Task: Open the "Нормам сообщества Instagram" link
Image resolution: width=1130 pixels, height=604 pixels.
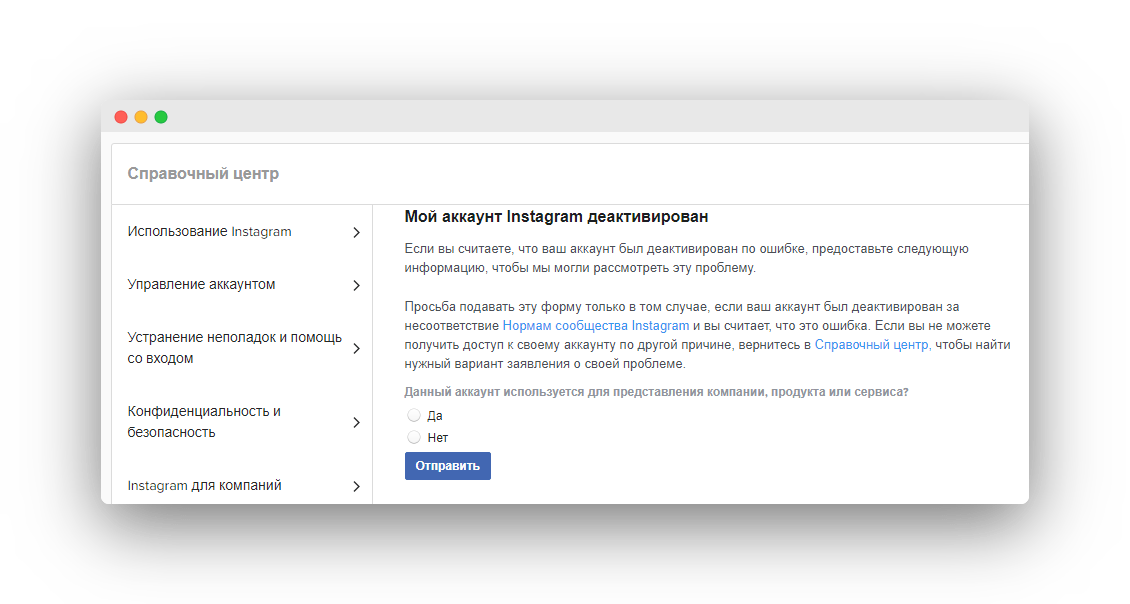Action: coord(595,326)
